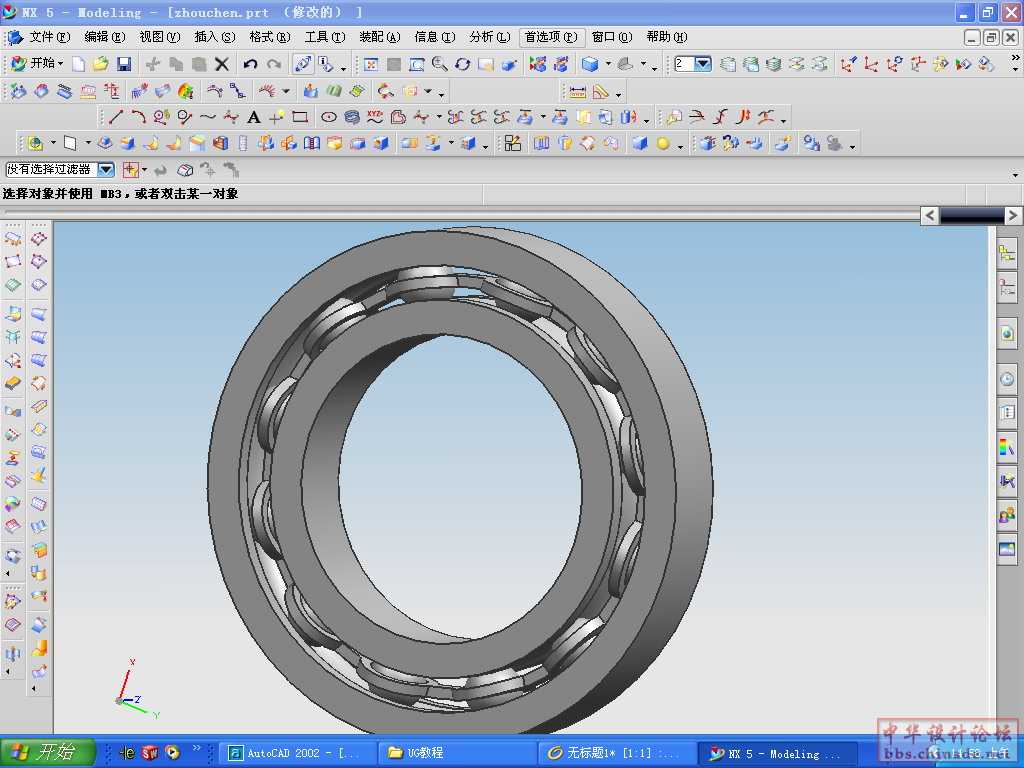Open the work layer number dropdown

tap(703, 64)
